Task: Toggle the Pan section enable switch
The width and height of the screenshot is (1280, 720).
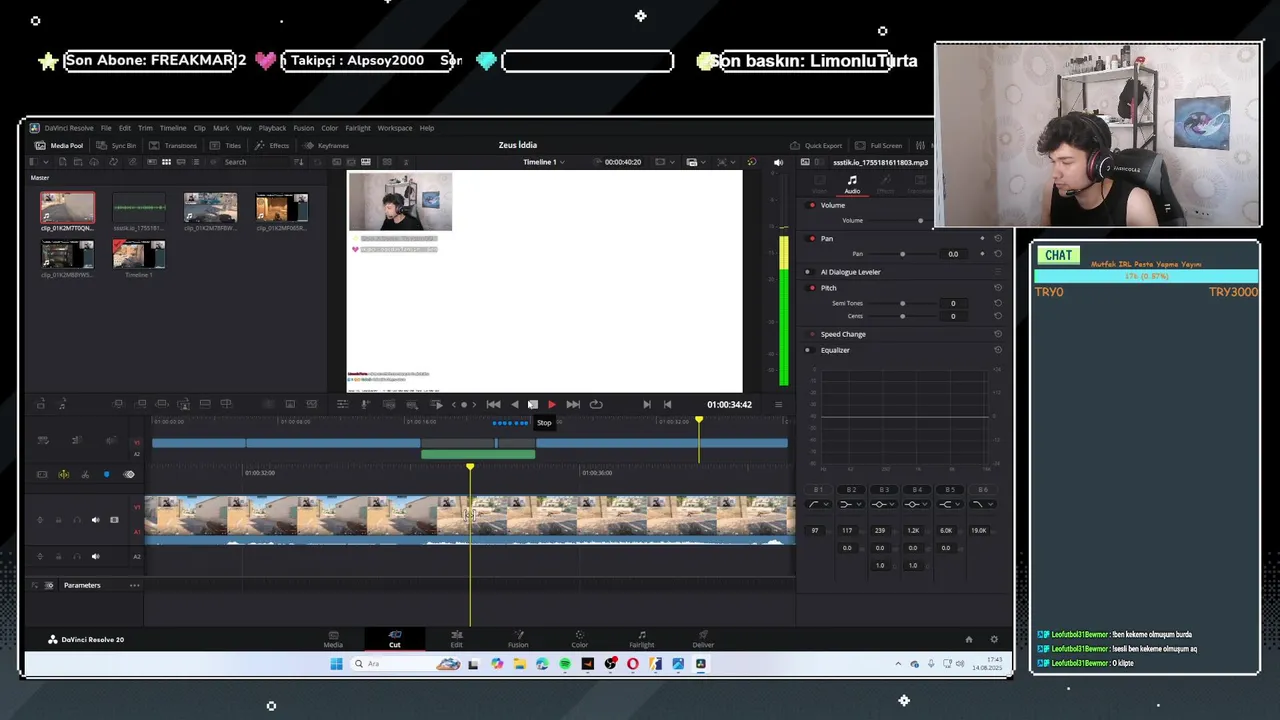Action: [812, 238]
